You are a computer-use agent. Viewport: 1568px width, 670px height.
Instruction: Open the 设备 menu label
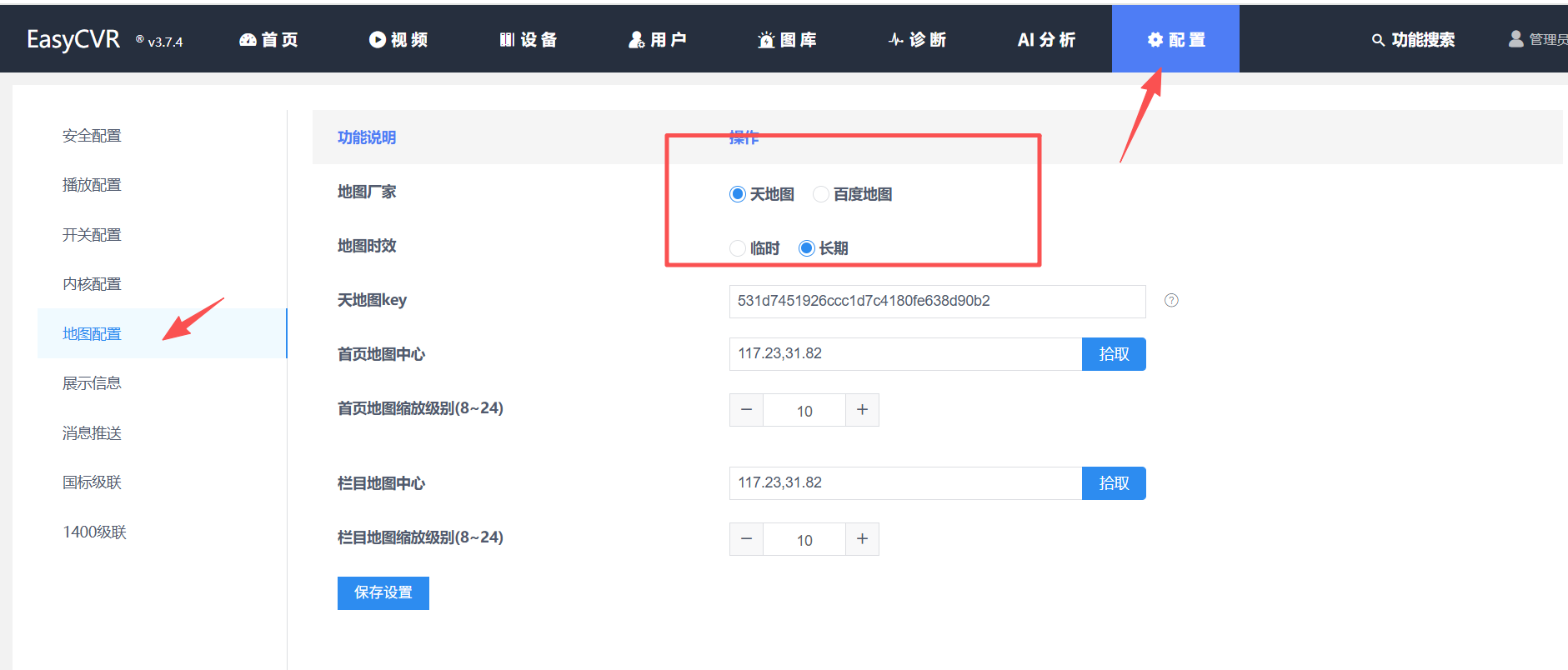tap(539, 40)
